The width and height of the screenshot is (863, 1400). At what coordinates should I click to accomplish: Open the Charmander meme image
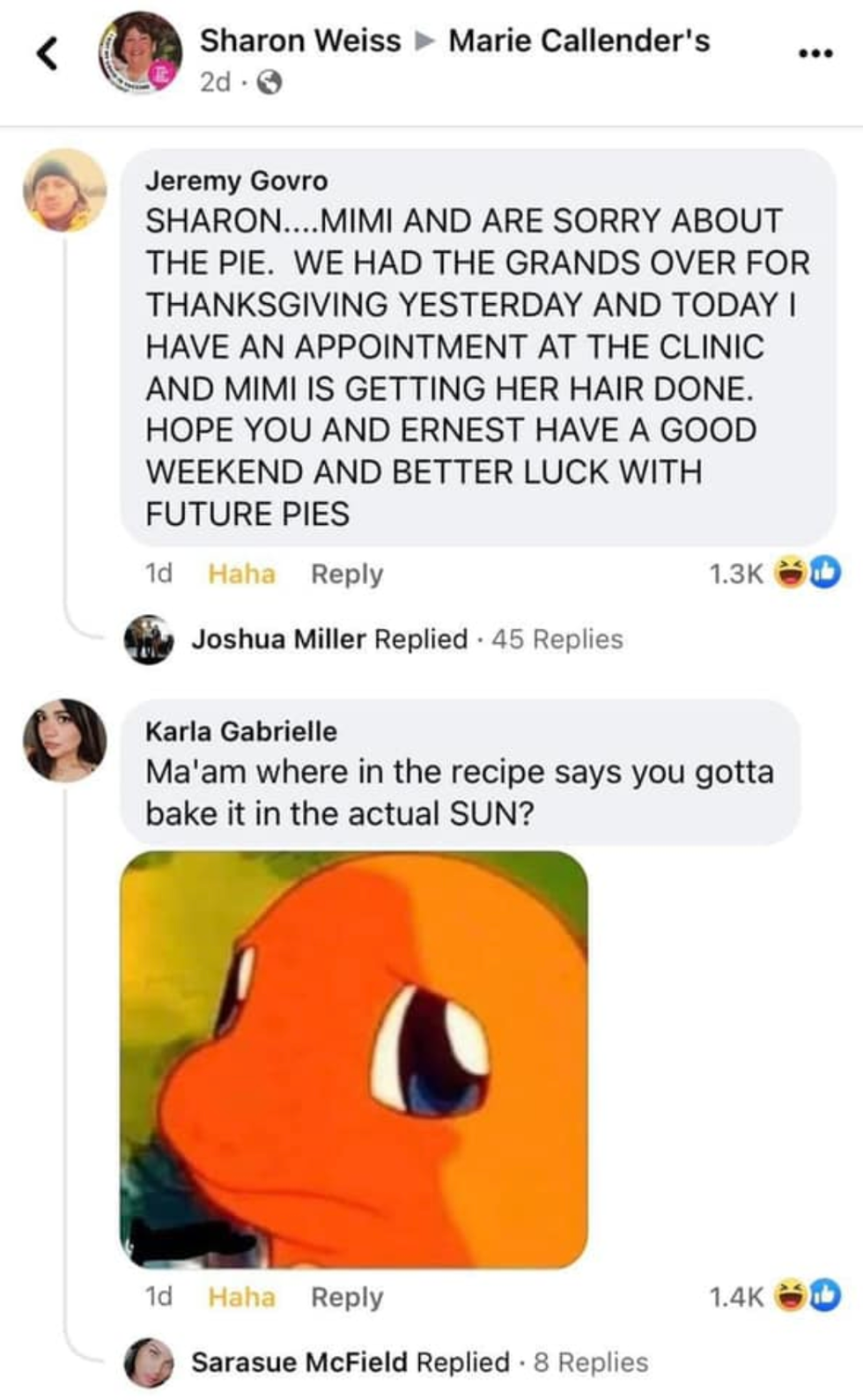pyautogui.click(x=354, y=1059)
